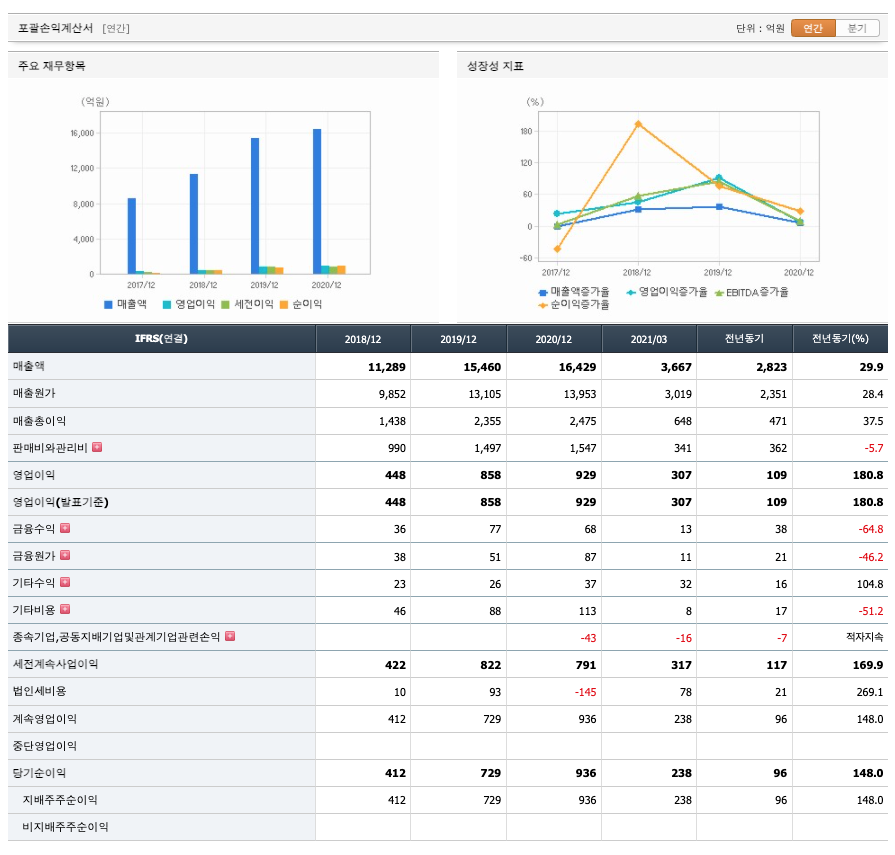
Task: Click the 성장성 지표 panel heading
Action: [495, 66]
